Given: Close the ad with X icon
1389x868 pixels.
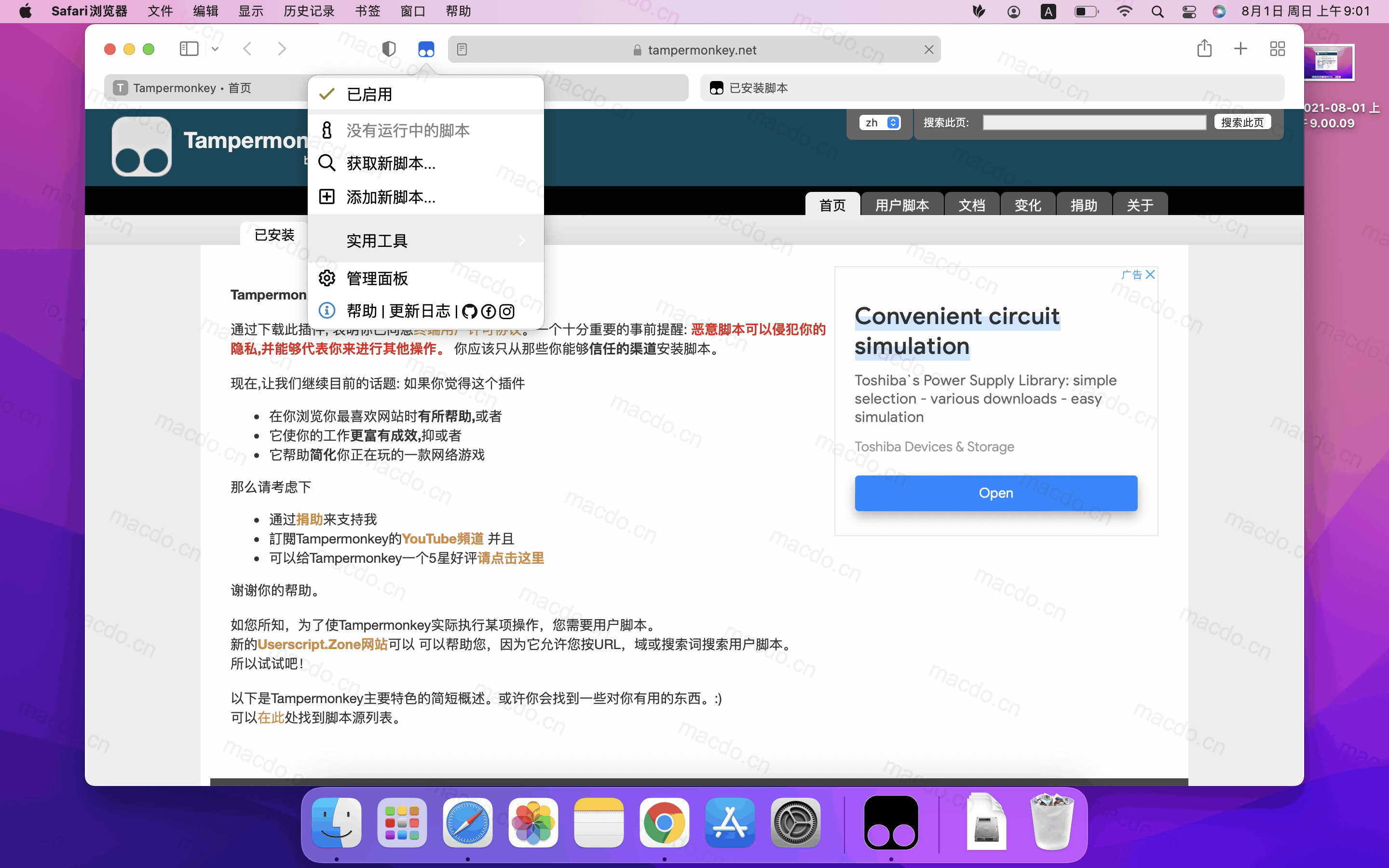Looking at the screenshot, I should [1150, 274].
